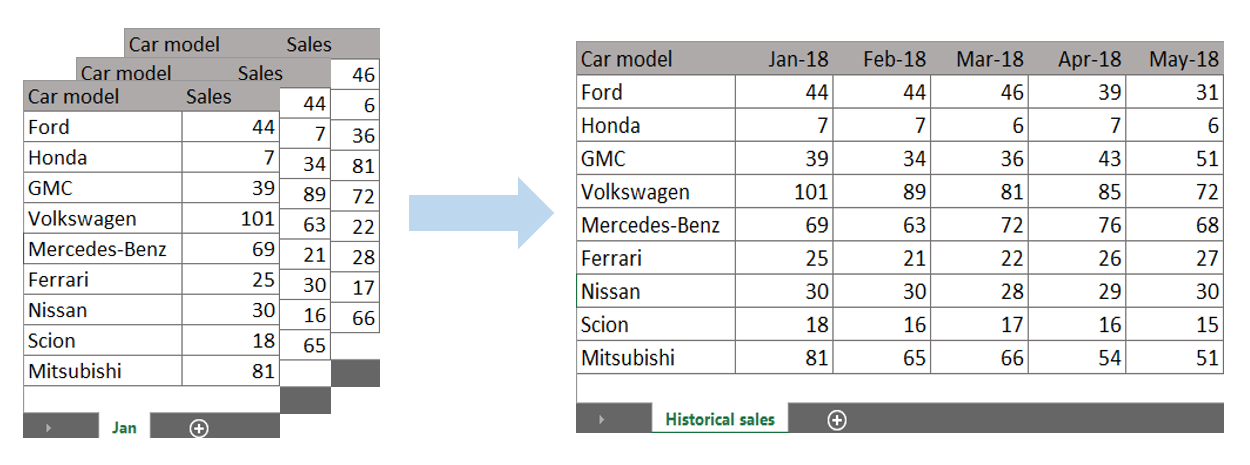This screenshot has height=465, width=1250.
Task: Switch to the Jan sheet tab
Action: (124, 427)
